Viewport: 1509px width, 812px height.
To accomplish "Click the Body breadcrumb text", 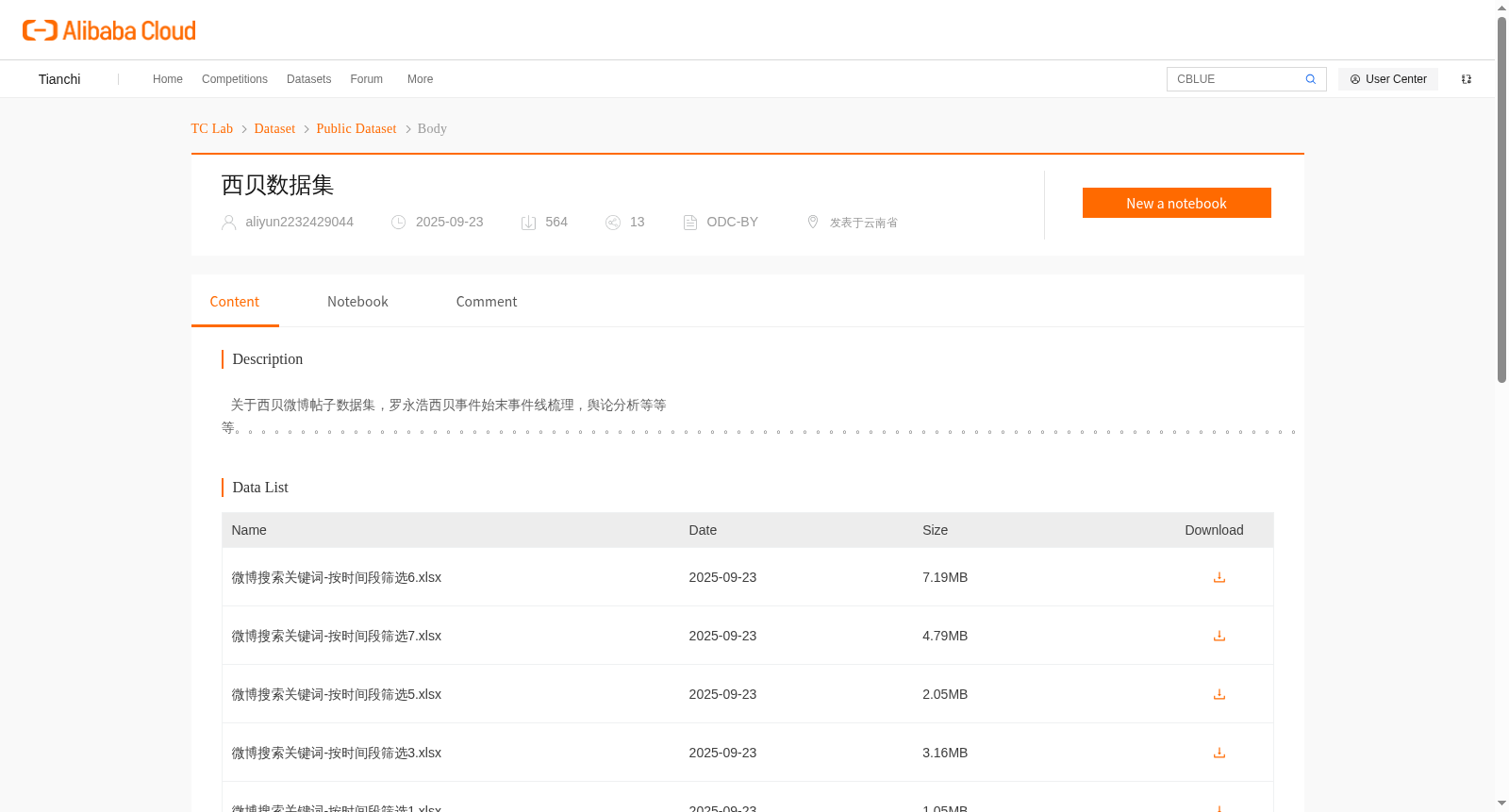I will pyautogui.click(x=432, y=128).
